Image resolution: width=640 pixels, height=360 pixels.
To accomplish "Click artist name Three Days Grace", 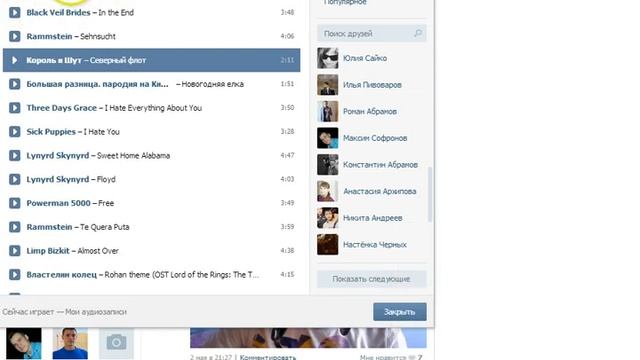I will 62,108.
